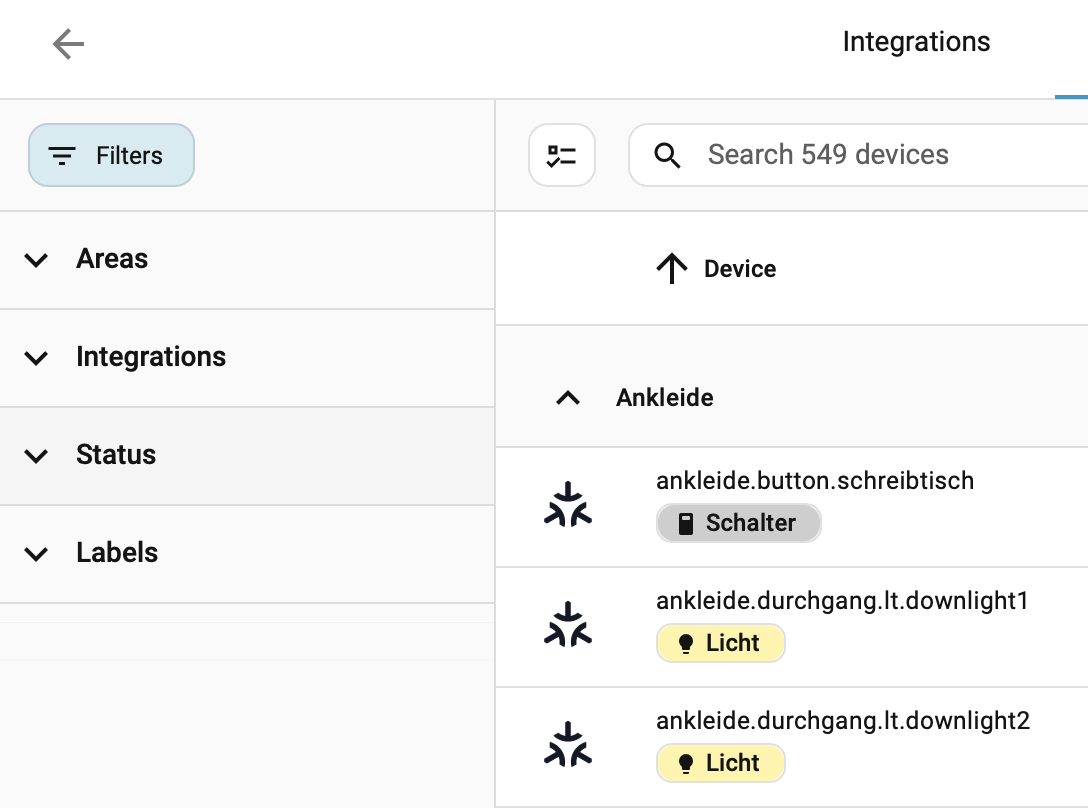
Task: Enable selection mode checklist icon
Action: click(562, 155)
